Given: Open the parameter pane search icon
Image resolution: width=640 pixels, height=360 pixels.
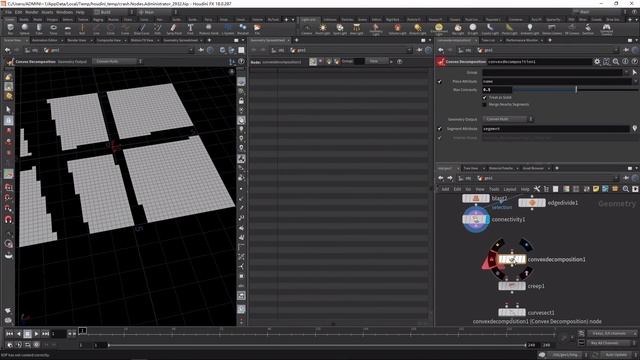Looking at the screenshot, I should click(x=616, y=62).
